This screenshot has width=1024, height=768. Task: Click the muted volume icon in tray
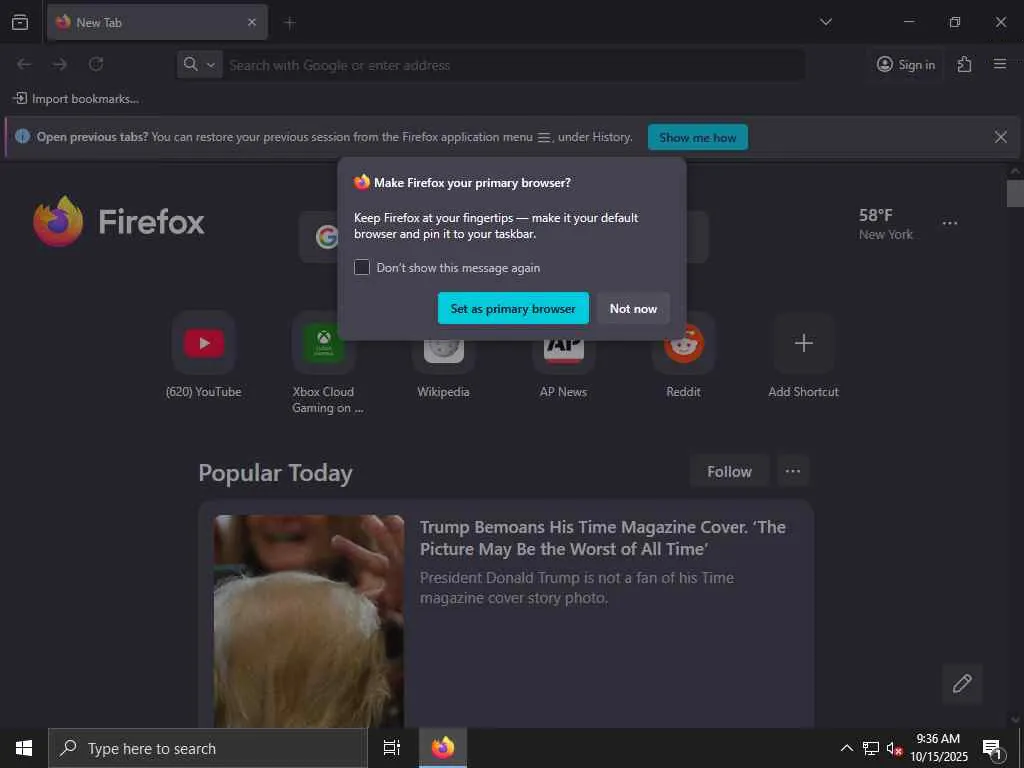point(894,748)
